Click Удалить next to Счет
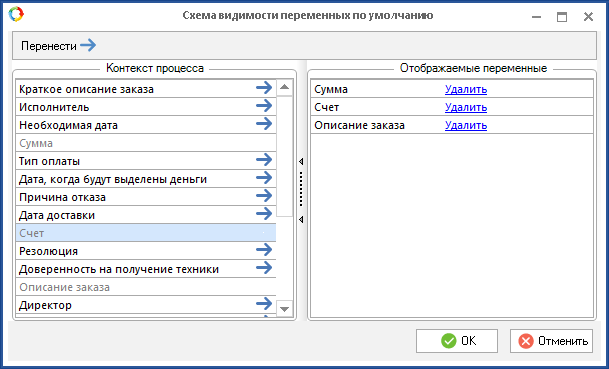Viewport: 609px width, 369px height. 466,107
